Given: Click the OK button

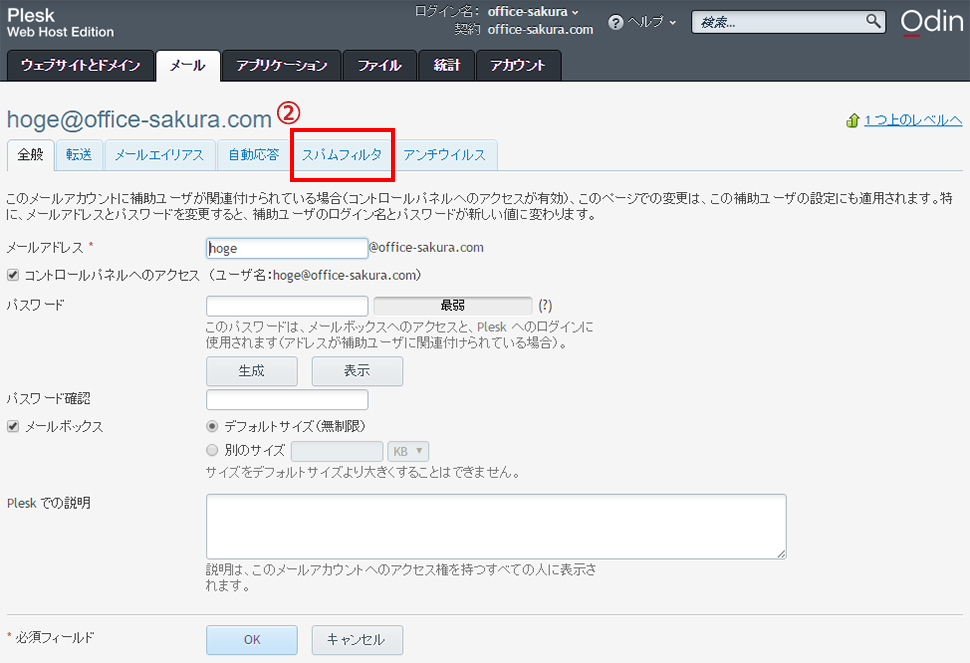Looking at the screenshot, I should [x=252, y=639].
